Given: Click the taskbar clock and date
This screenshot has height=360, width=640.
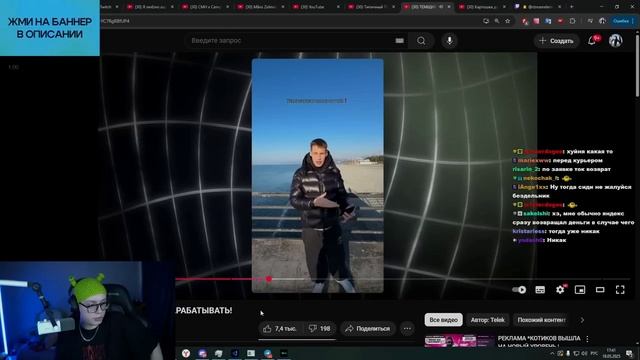Looking at the screenshot, I should pyautogui.click(x=611, y=353).
